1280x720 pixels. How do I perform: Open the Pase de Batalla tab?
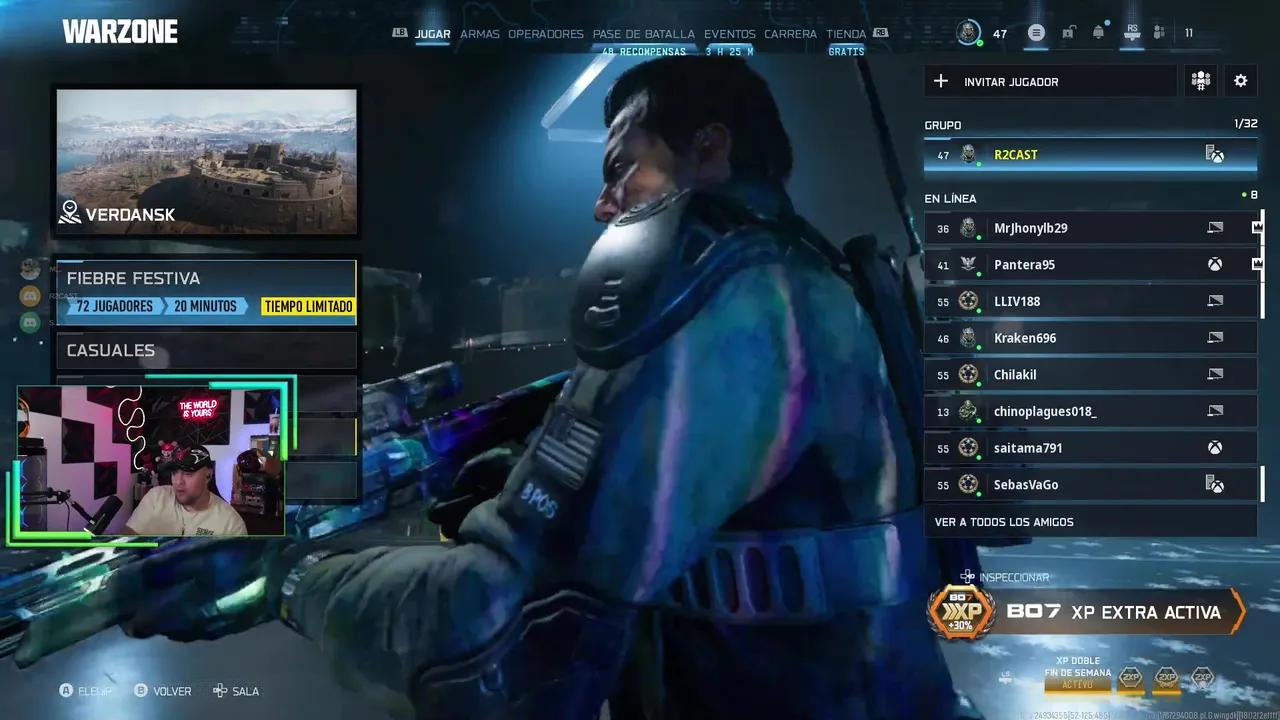coord(644,34)
